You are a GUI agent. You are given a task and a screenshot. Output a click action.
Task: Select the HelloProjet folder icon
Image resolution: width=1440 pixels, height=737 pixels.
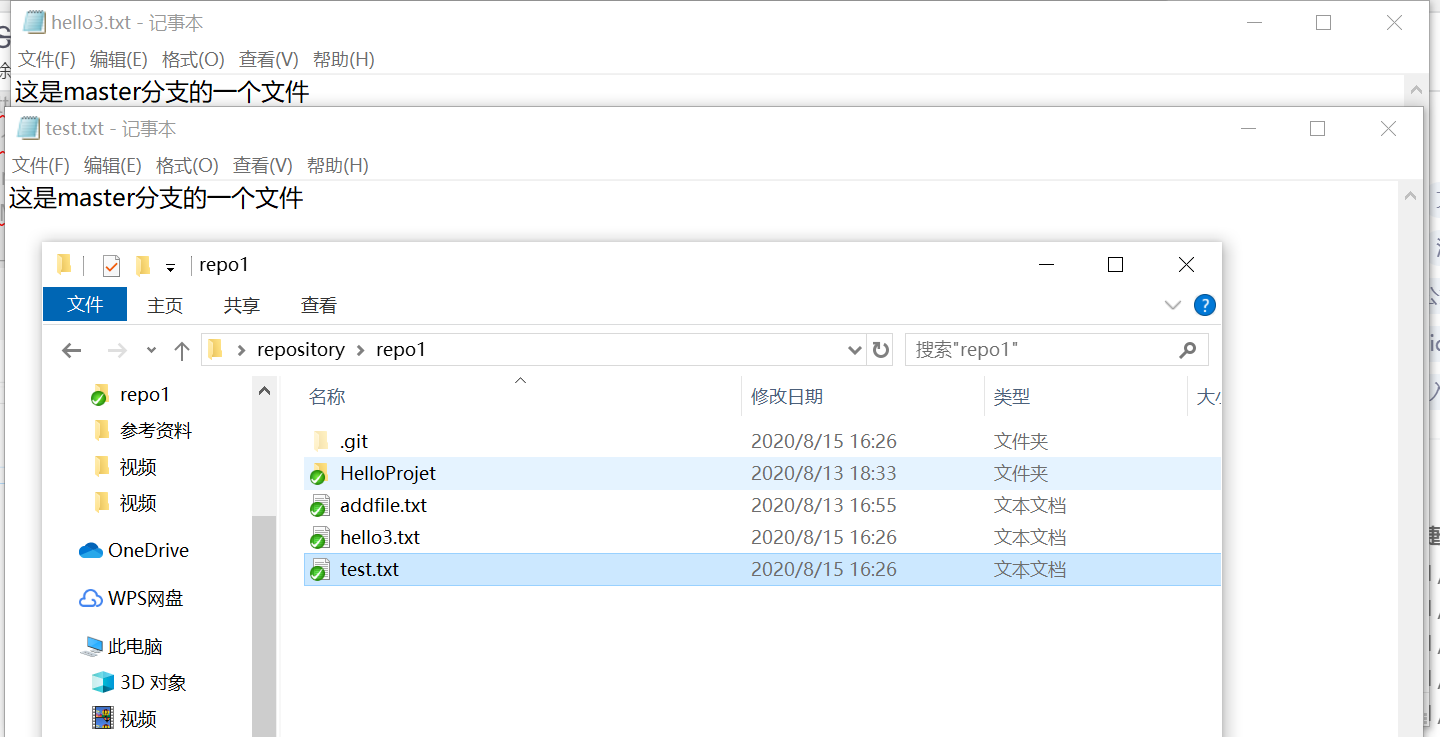[319, 474]
